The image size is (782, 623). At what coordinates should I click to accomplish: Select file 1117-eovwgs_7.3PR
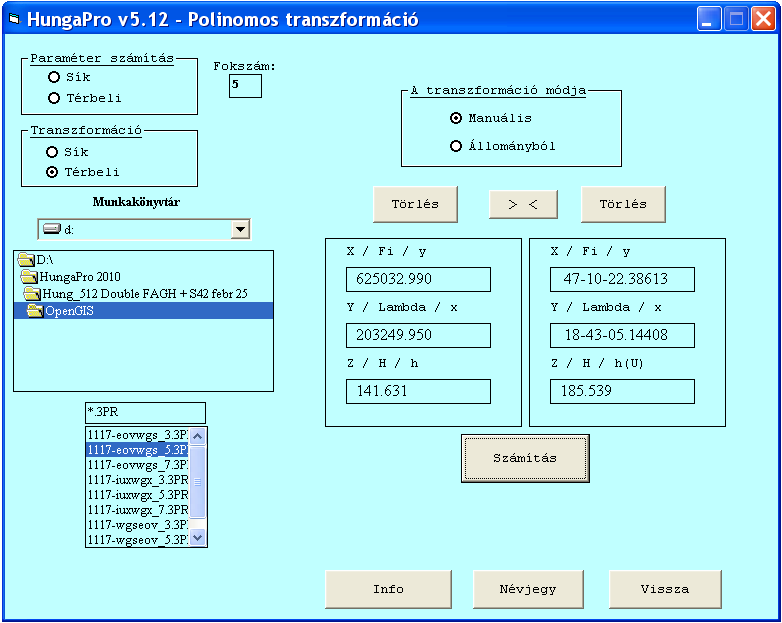tap(138, 465)
